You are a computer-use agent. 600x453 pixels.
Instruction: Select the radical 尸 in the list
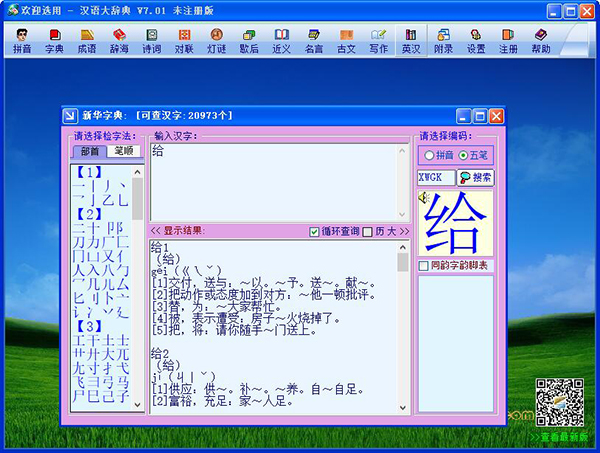[x=79, y=396]
